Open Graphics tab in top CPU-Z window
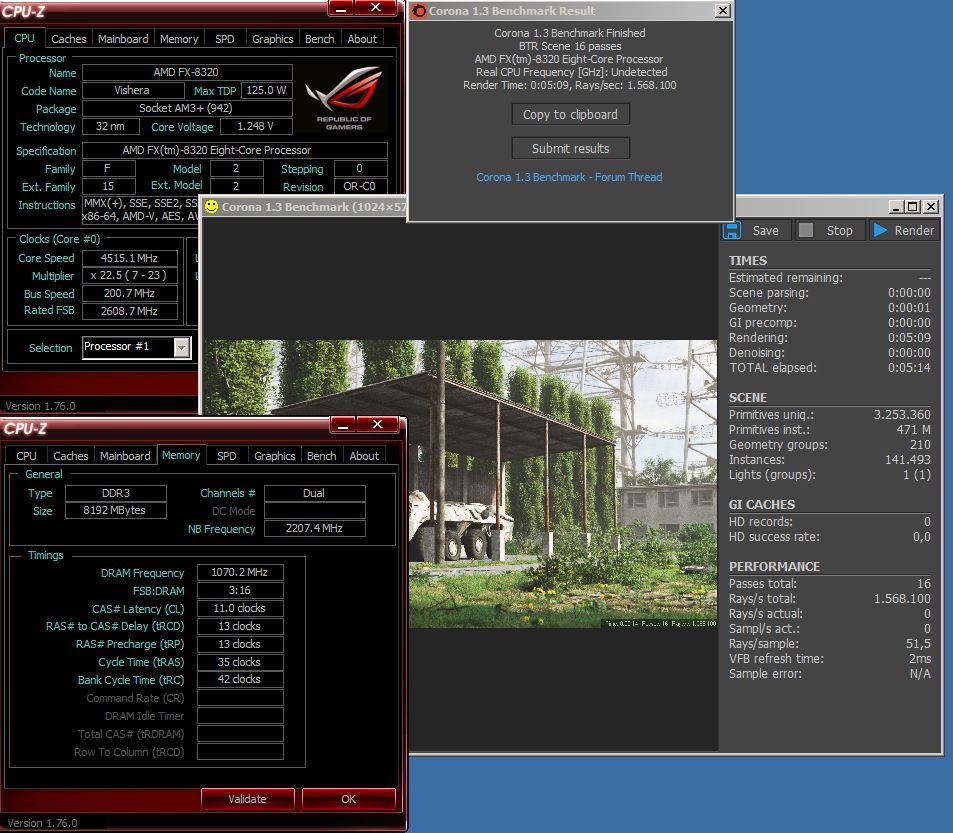The width and height of the screenshot is (953, 833). pos(272,39)
